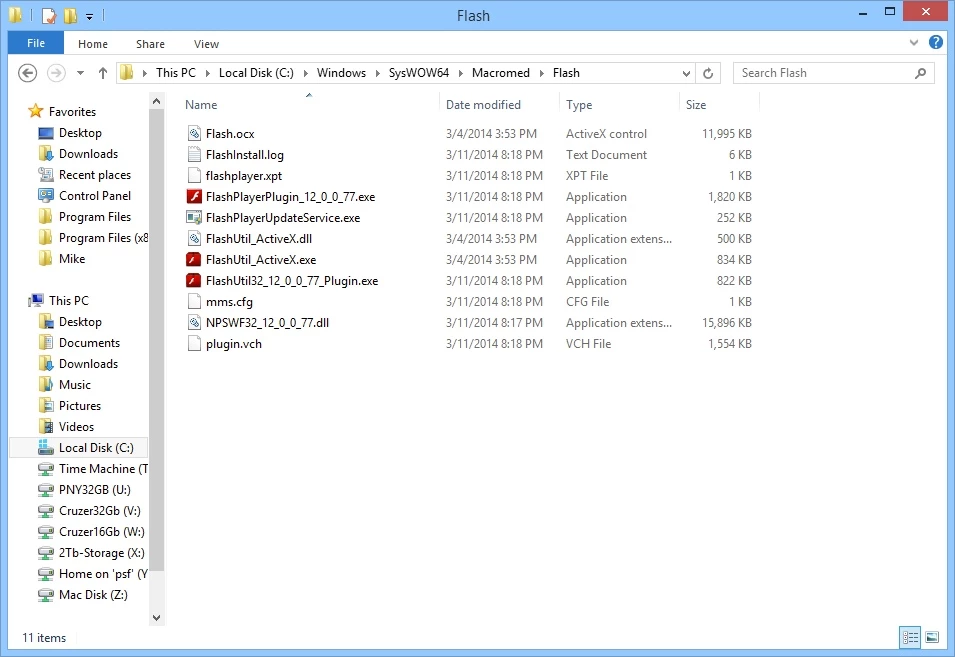Open Program Files in Favorites
The image size is (955, 657).
pos(85,217)
